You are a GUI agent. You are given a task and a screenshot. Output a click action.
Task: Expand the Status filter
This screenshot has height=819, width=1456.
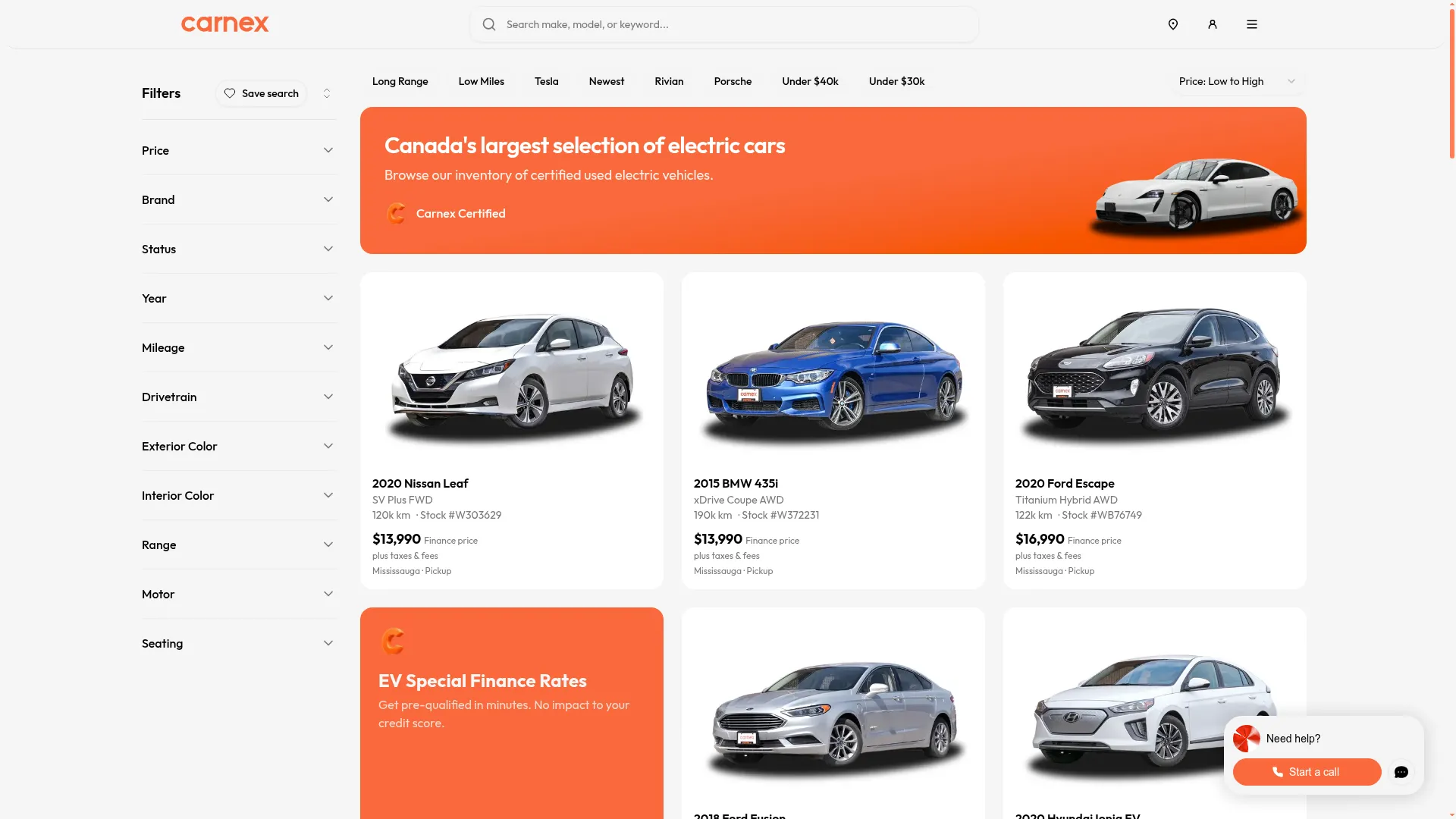click(x=239, y=249)
